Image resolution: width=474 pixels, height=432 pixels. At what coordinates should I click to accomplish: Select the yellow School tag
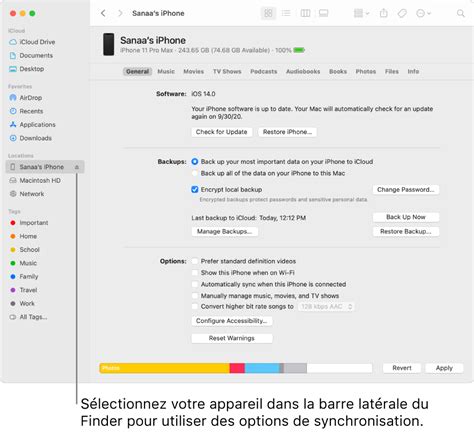(25, 249)
